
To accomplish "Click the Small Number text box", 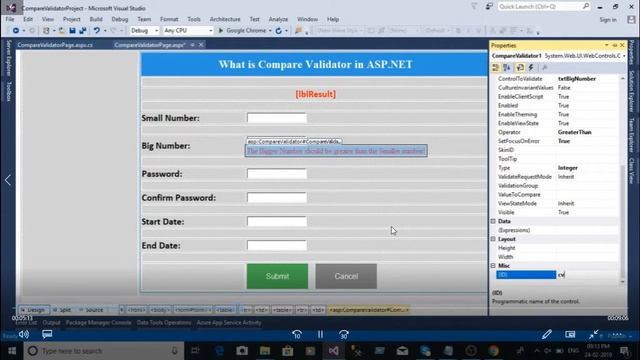I will (x=277, y=118).
